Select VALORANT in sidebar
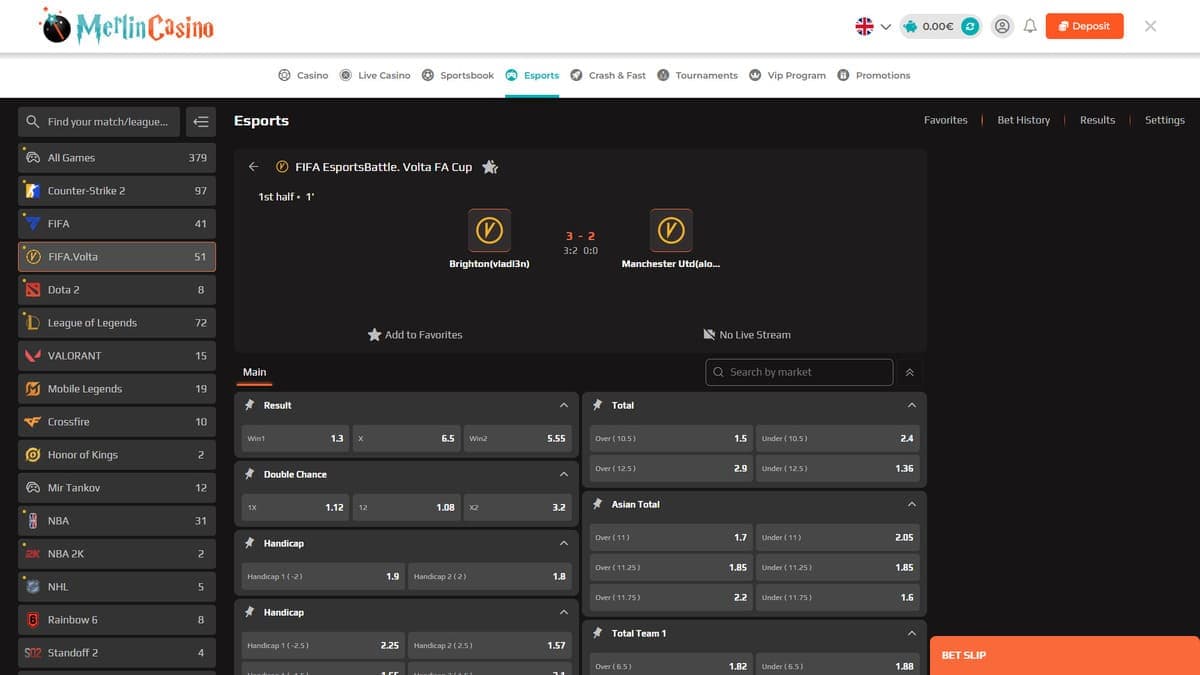 tap(116, 355)
